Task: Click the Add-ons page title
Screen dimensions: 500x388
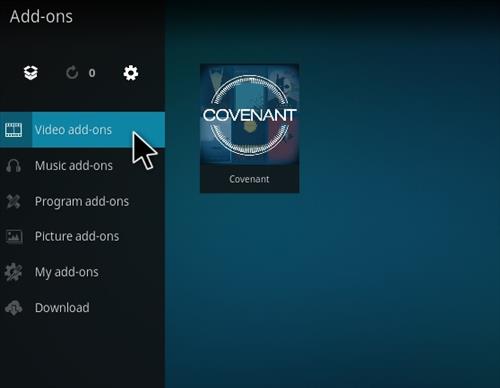Action: [x=41, y=17]
